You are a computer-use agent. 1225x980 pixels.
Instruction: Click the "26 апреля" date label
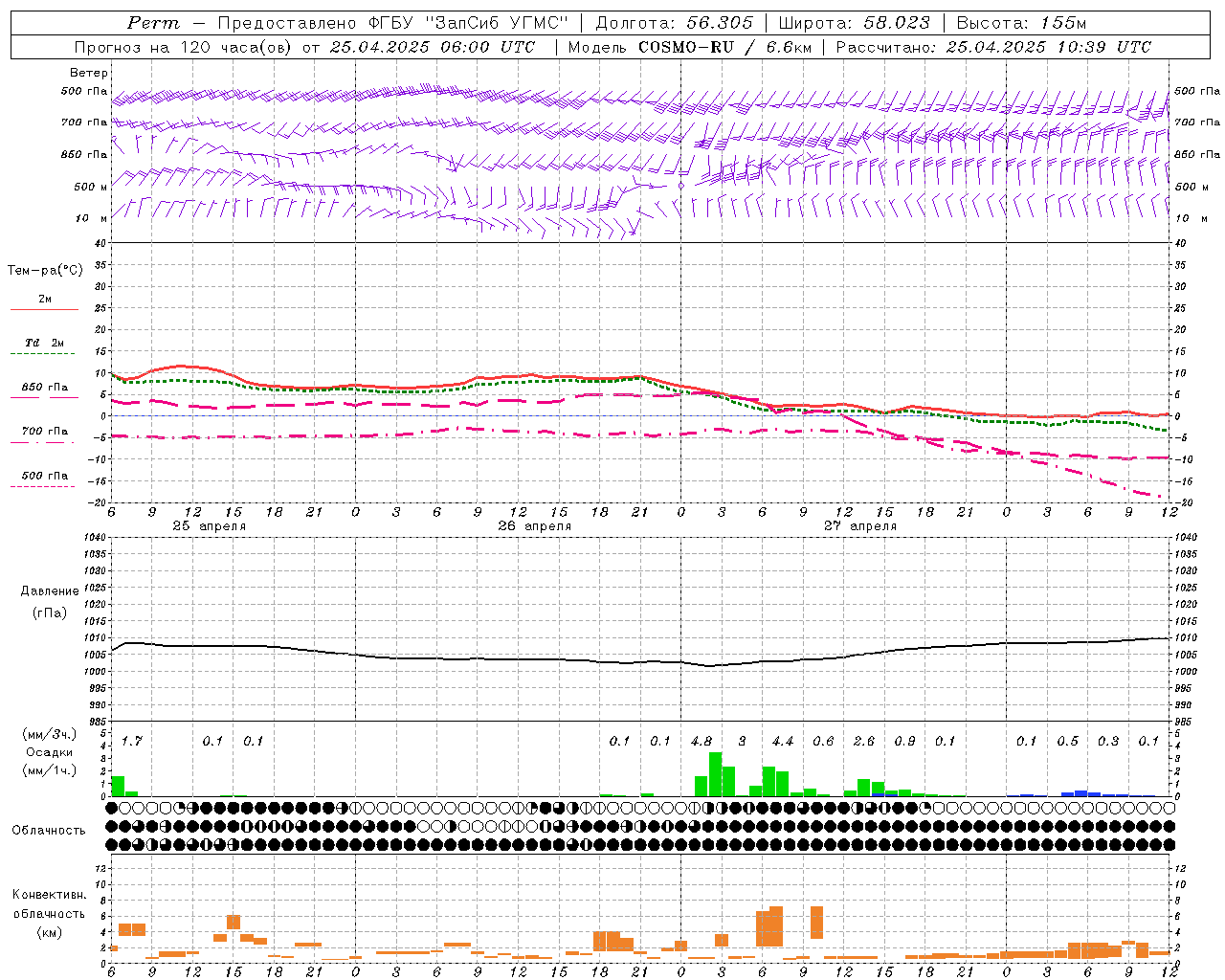[x=534, y=526]
